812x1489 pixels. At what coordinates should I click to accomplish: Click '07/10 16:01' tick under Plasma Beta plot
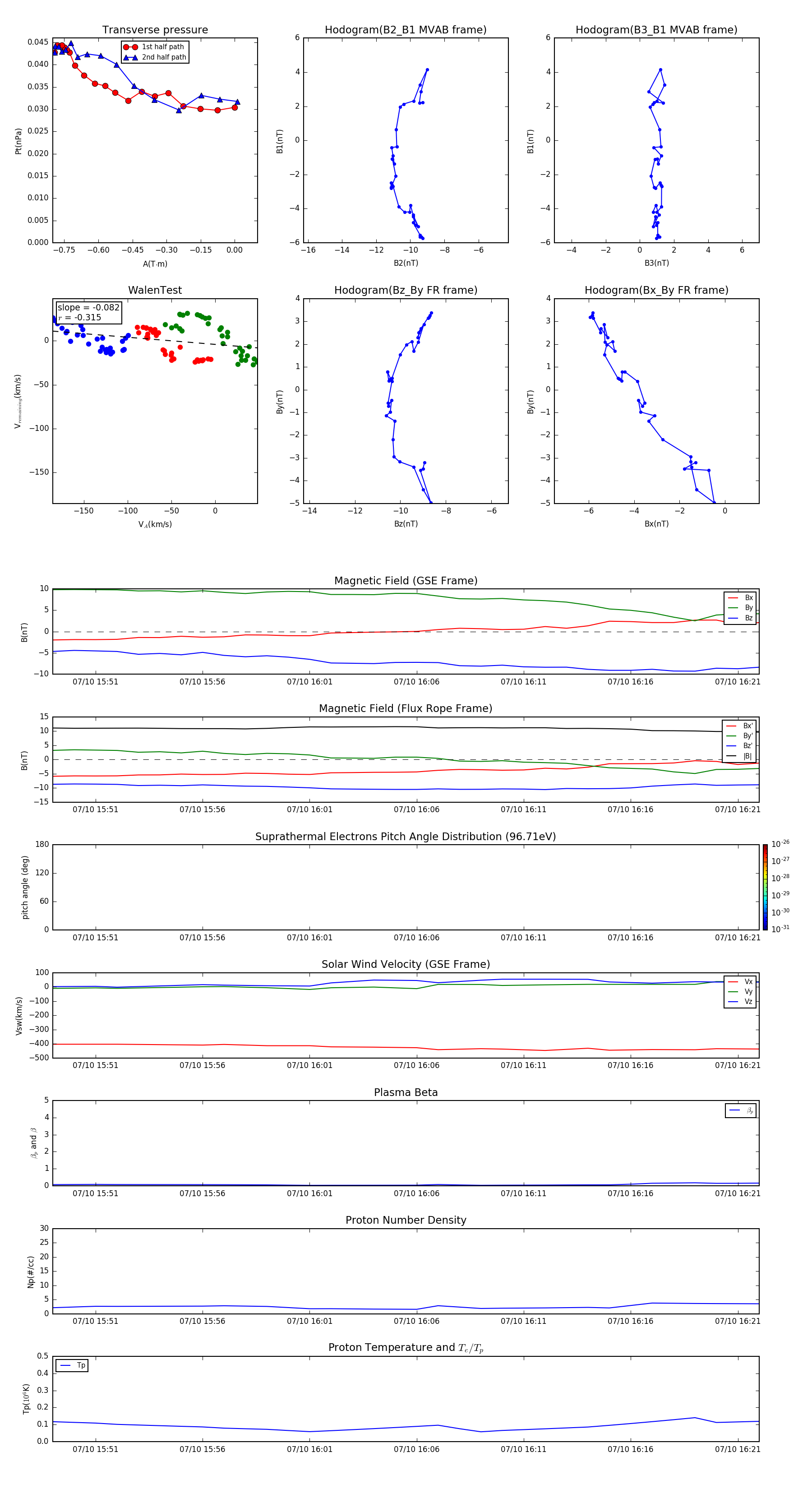[310, 1193]
